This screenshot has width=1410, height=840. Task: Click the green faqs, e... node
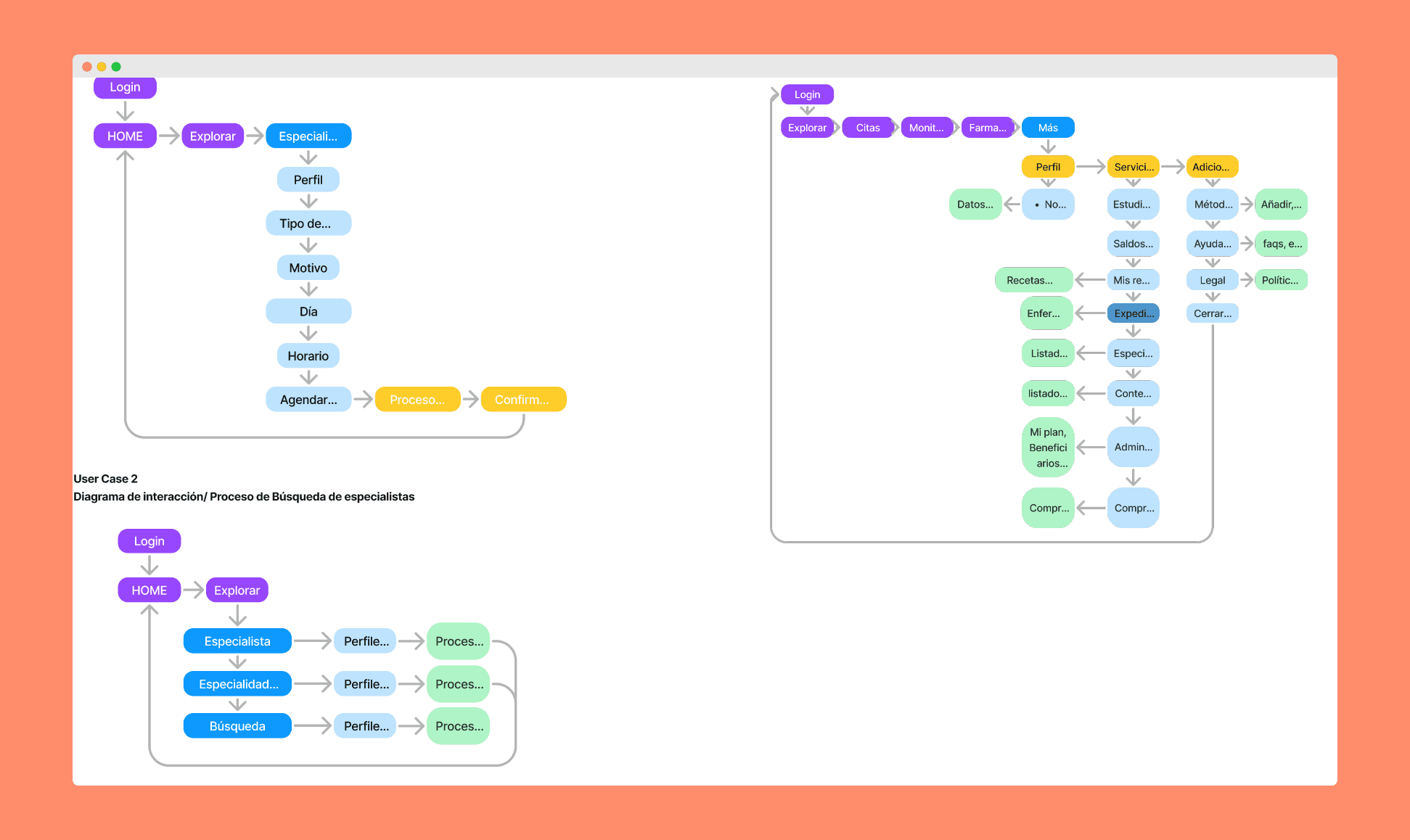[1282, 244]
